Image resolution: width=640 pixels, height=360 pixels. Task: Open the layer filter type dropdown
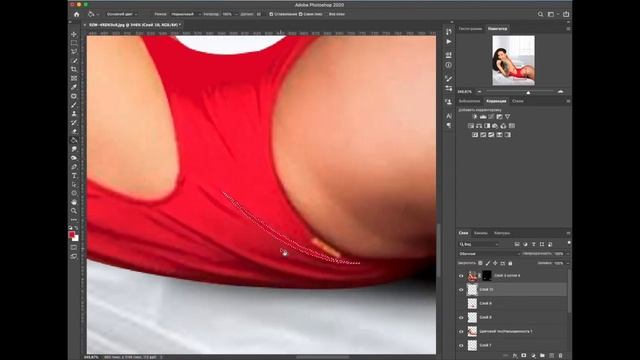[x=479, y=244]
